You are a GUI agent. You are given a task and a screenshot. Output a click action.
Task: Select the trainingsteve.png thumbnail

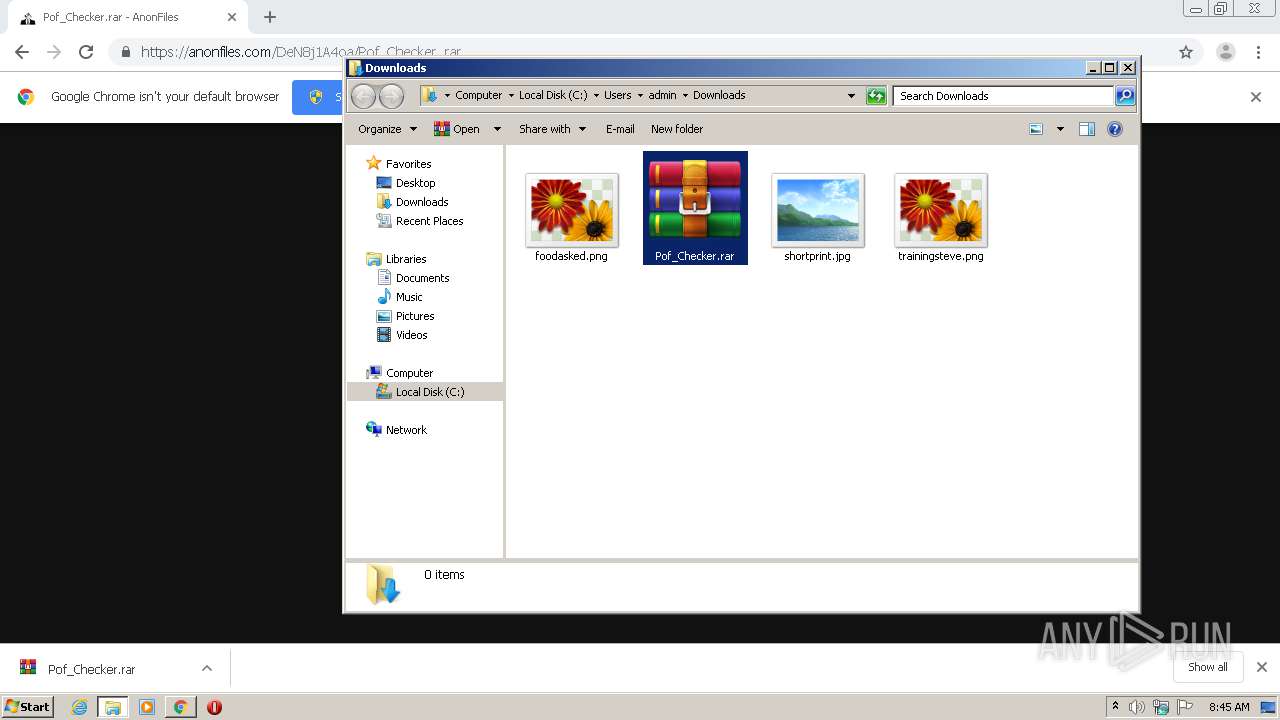(941, 217)
